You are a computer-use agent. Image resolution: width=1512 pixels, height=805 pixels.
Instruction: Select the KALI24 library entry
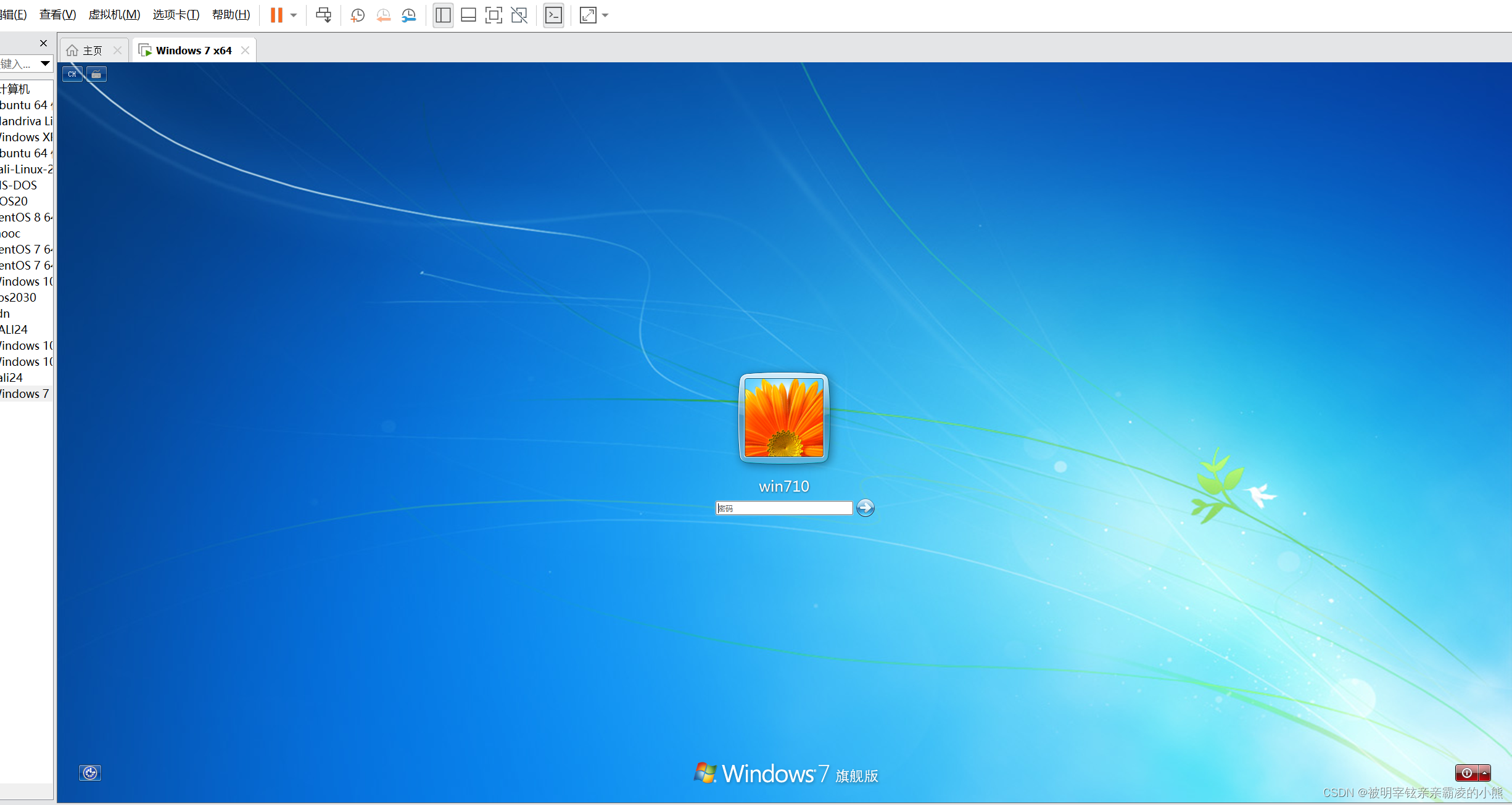(14, 329)
